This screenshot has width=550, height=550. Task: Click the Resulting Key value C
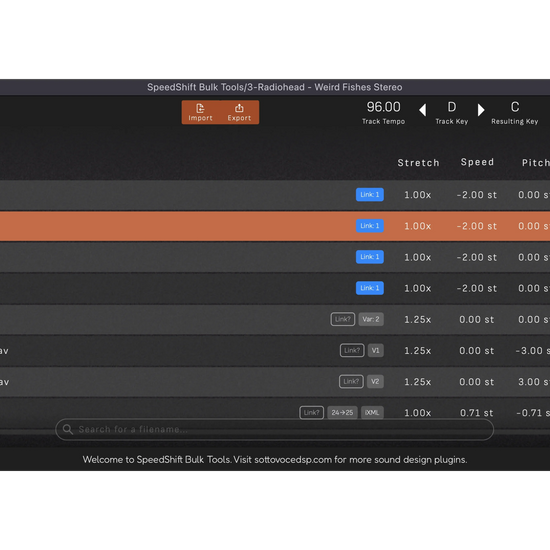point(515,107)
